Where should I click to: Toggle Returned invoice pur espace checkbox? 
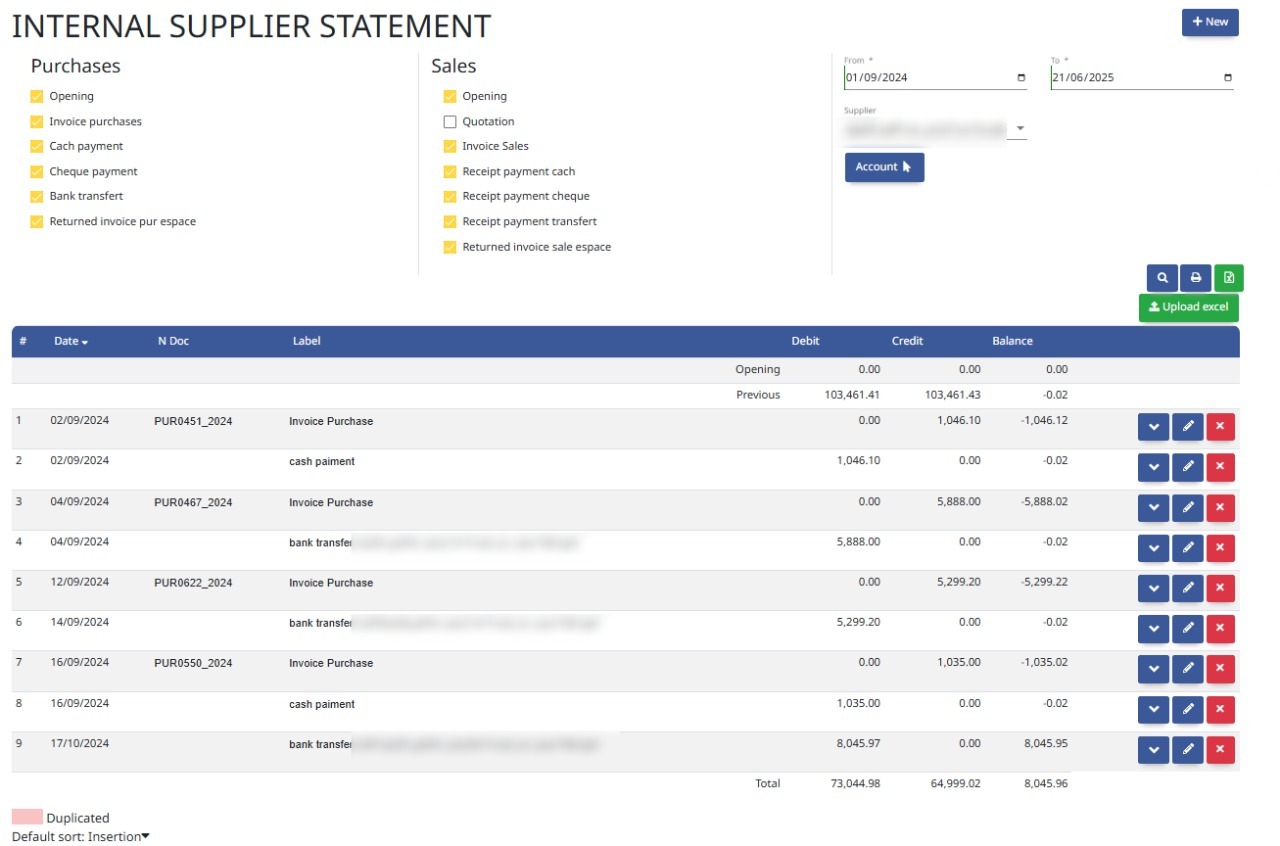pyautogui.click(x=37, y=222)
